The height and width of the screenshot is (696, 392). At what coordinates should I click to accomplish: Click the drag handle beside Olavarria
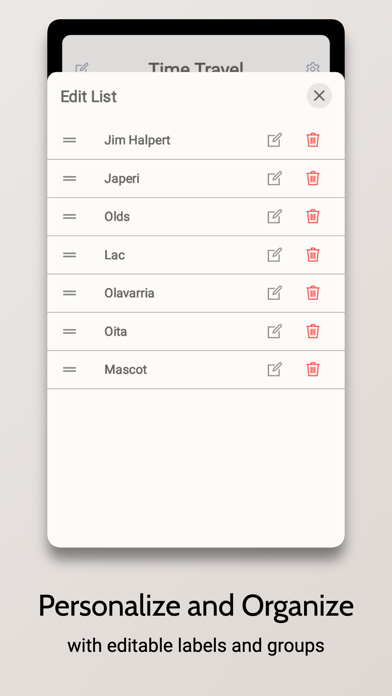(x=69, y=293)
